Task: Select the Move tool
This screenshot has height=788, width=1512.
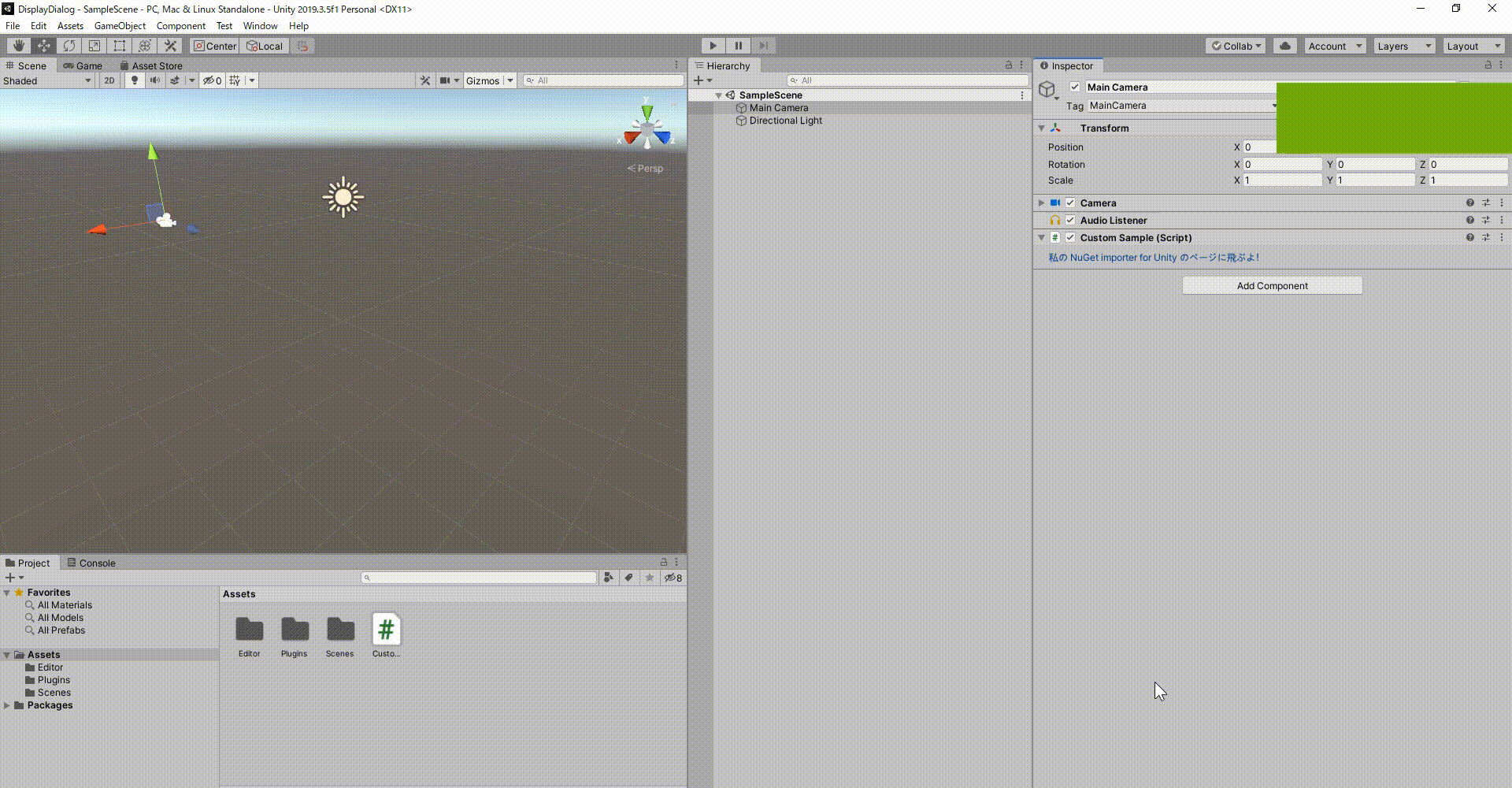Action: (x=43, y=46)
